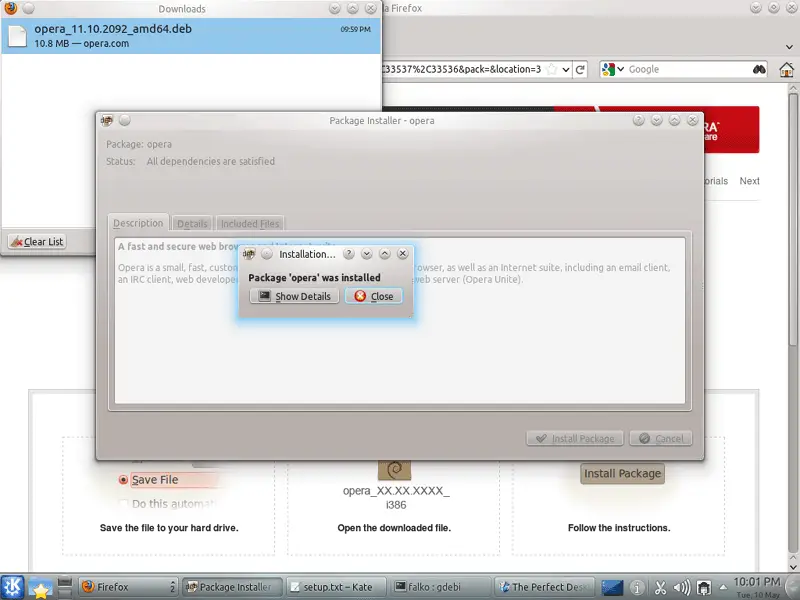Reload the page in Firefox
This screenshot has height=600, width=800.
tap(580, 69)
